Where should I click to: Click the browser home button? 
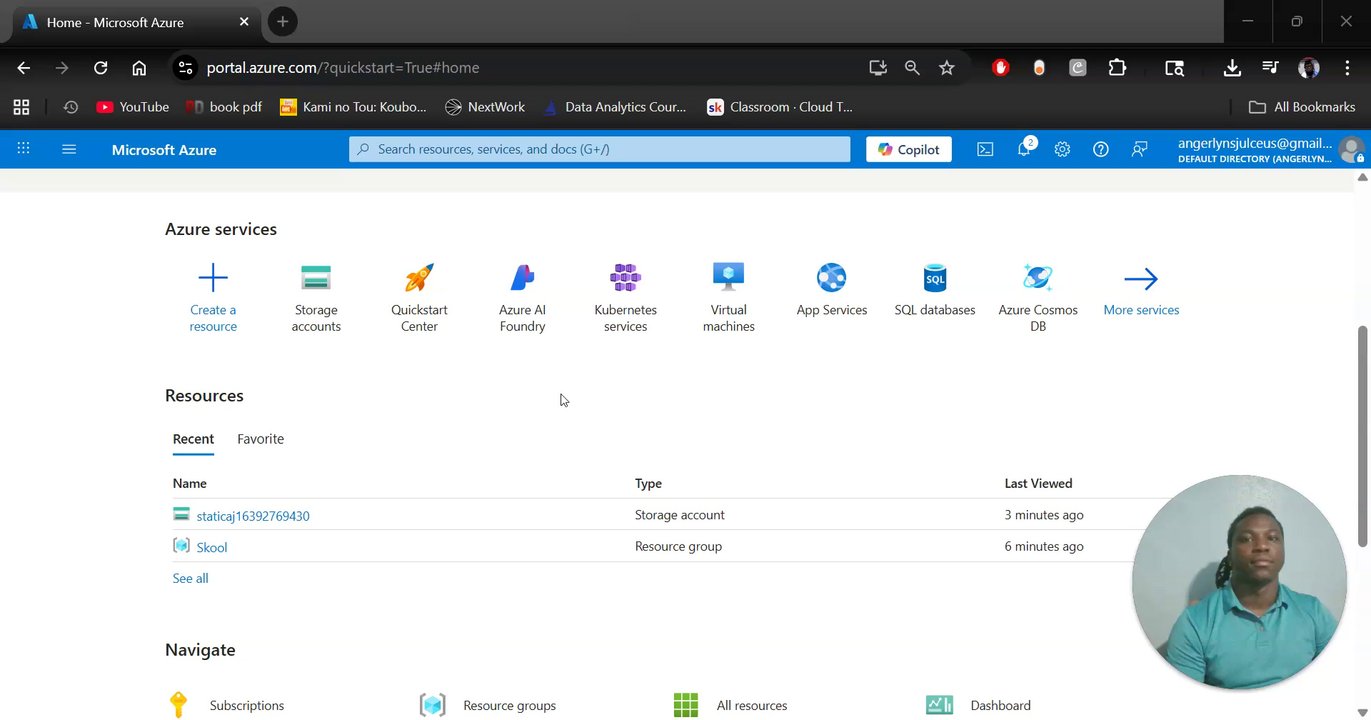[139, 68]
